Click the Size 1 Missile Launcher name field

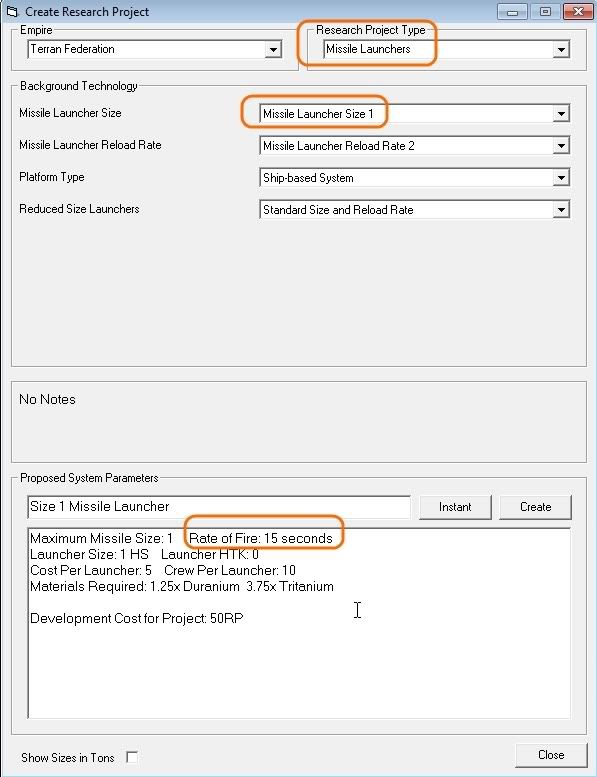(x=219, y=506)
